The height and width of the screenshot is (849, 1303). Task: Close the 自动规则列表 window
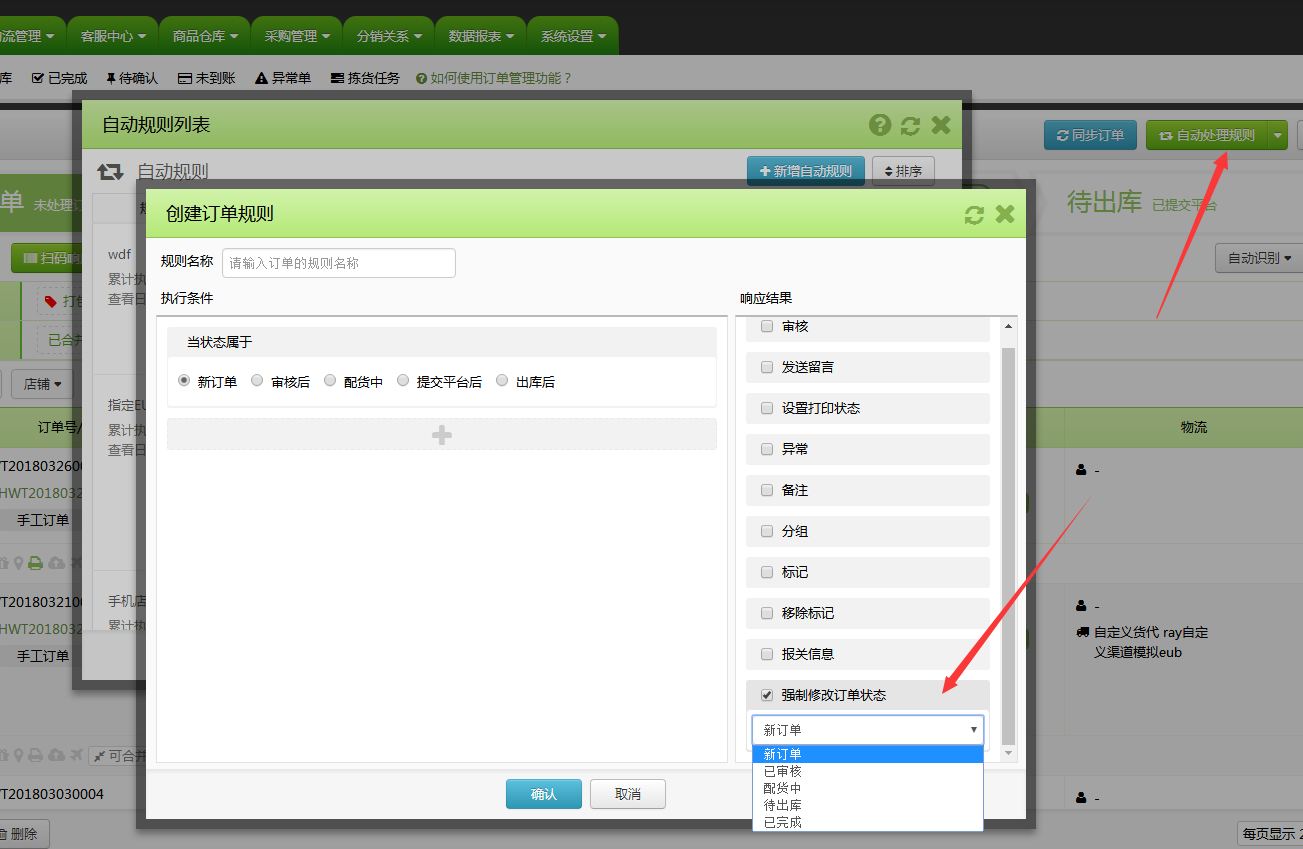click(941, 125)
